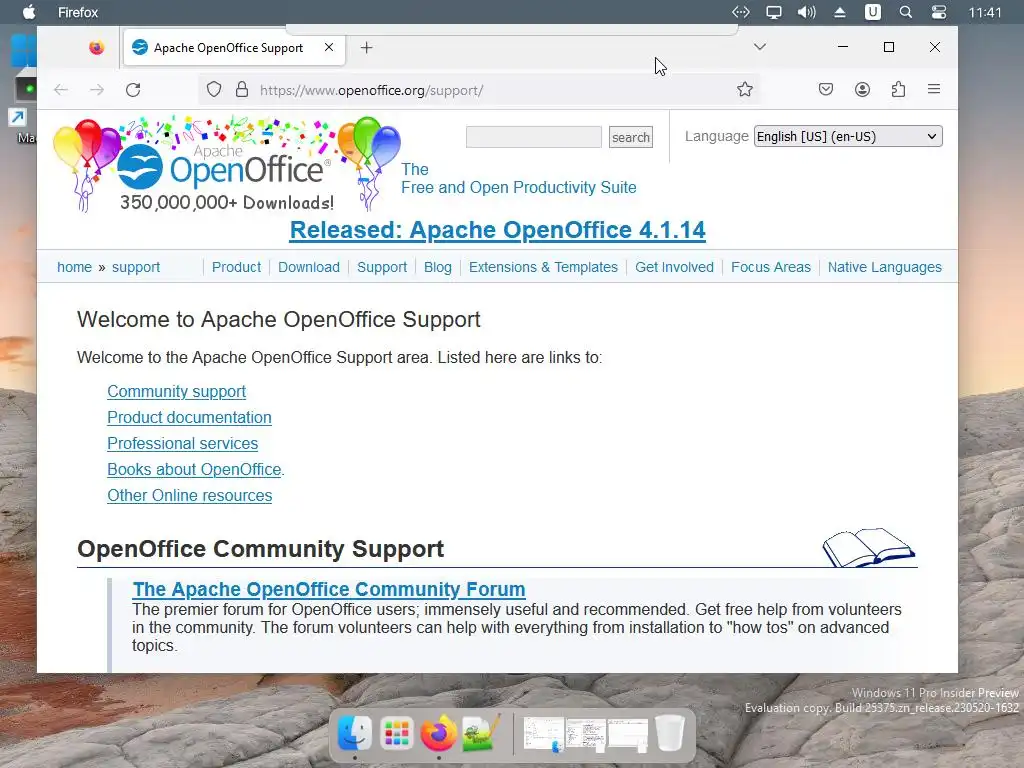Click the search button
The height and width of the screenshot is (768, 1024).
click(631, 137)
